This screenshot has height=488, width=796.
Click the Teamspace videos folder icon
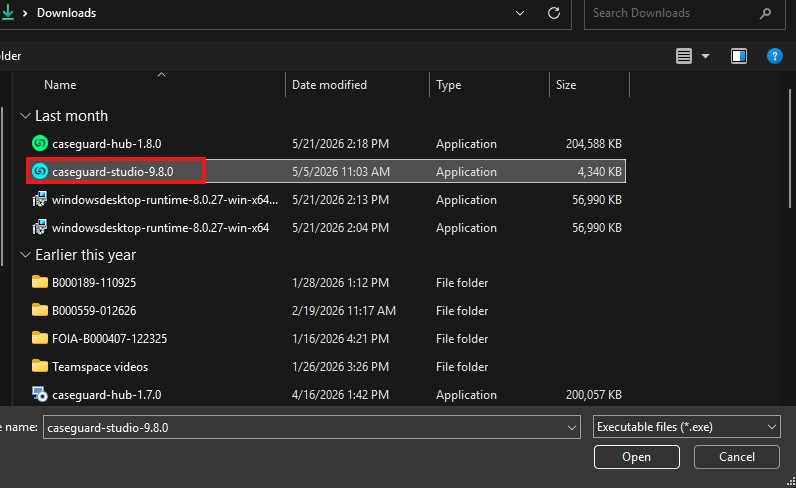40,366
